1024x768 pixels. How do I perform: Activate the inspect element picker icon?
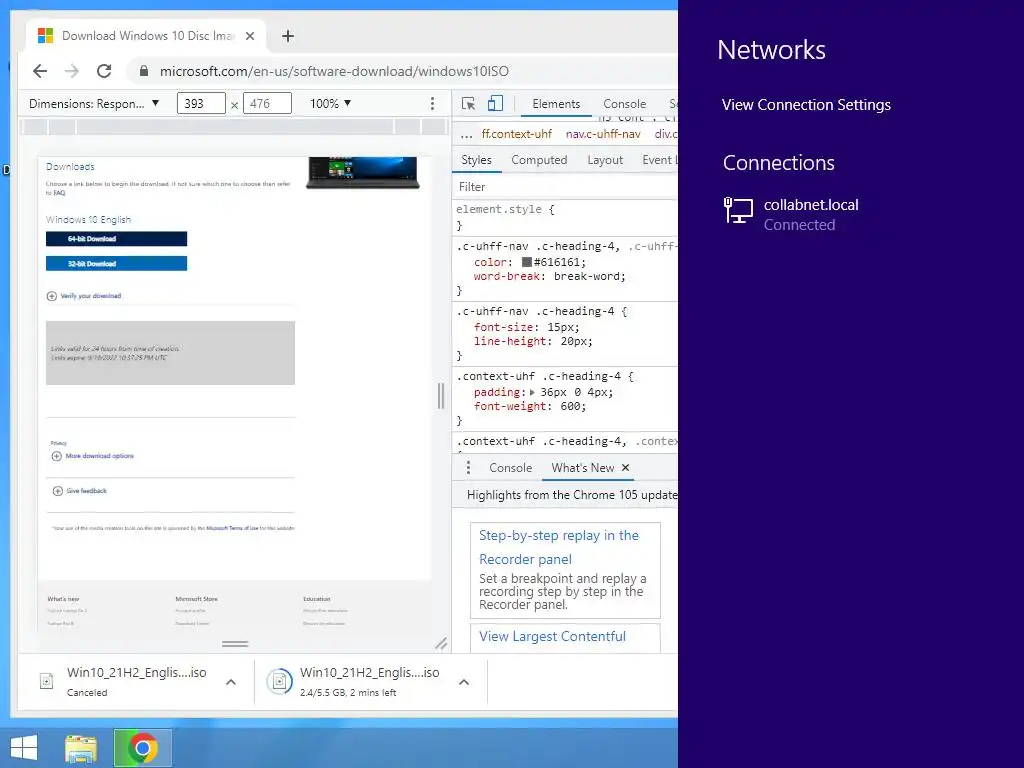pyautogui.click(x=468, y=103)
